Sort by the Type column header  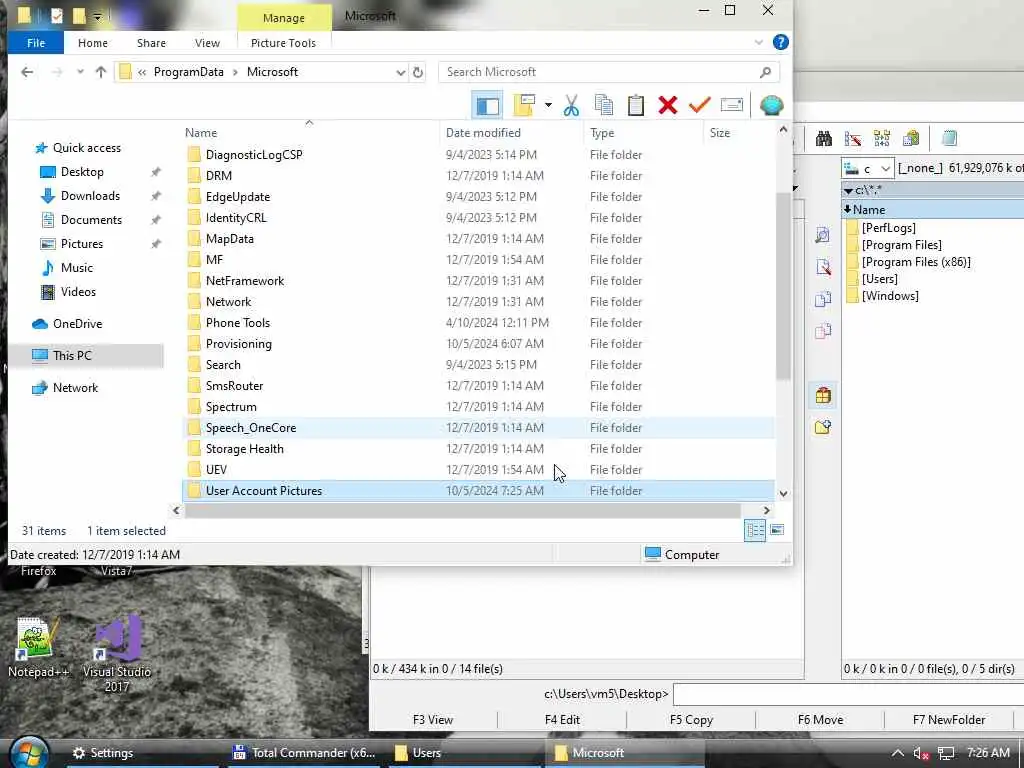601,133
